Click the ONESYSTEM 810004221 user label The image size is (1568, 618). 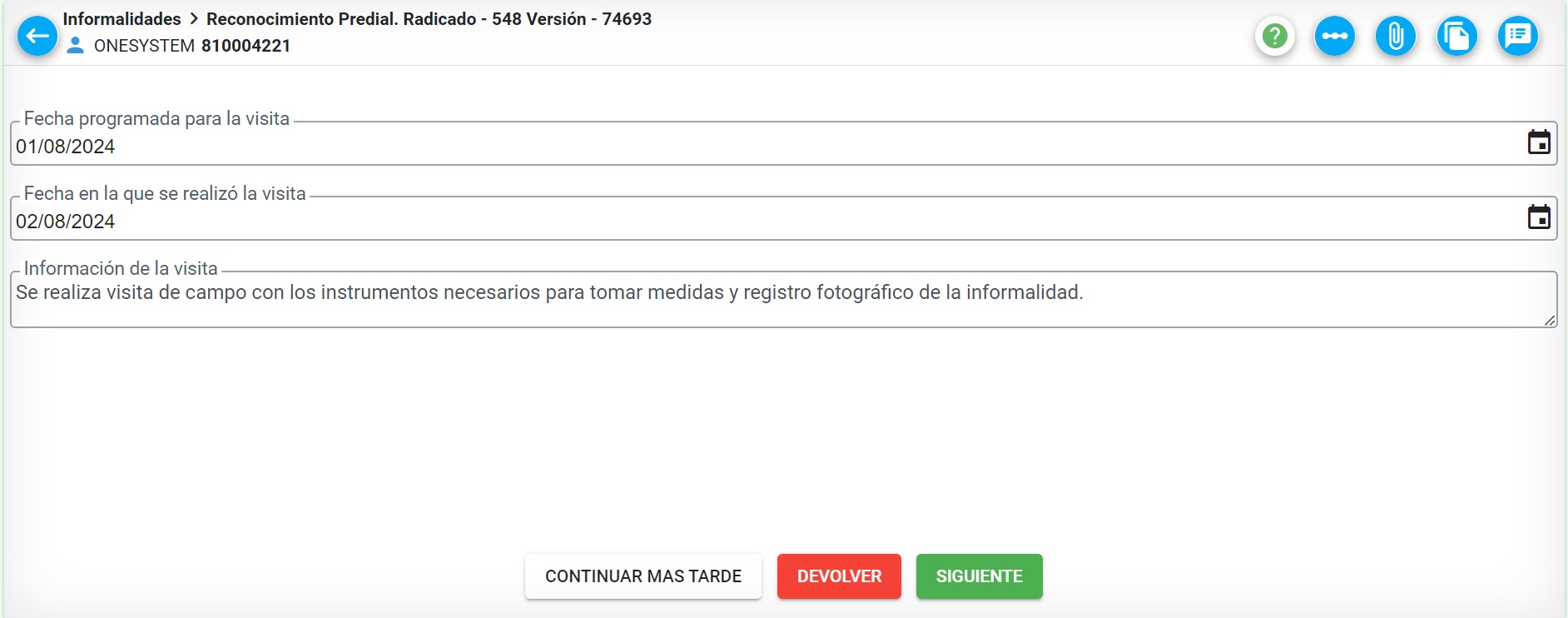tap(192, 46)
